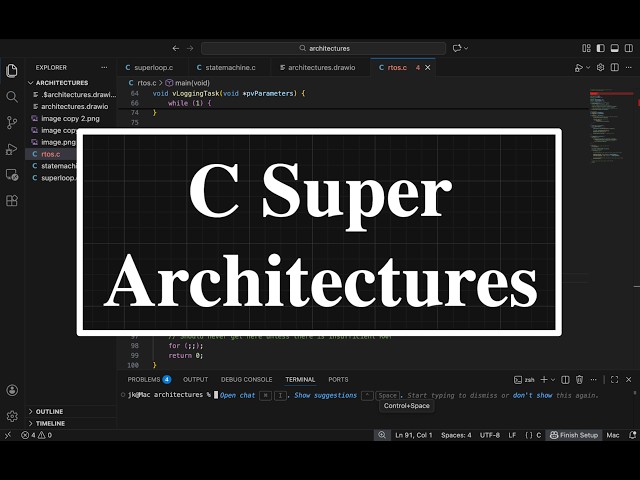Click the editor settings gear icon
Screen dimensions: 640x480
click(x=600, y=67)
